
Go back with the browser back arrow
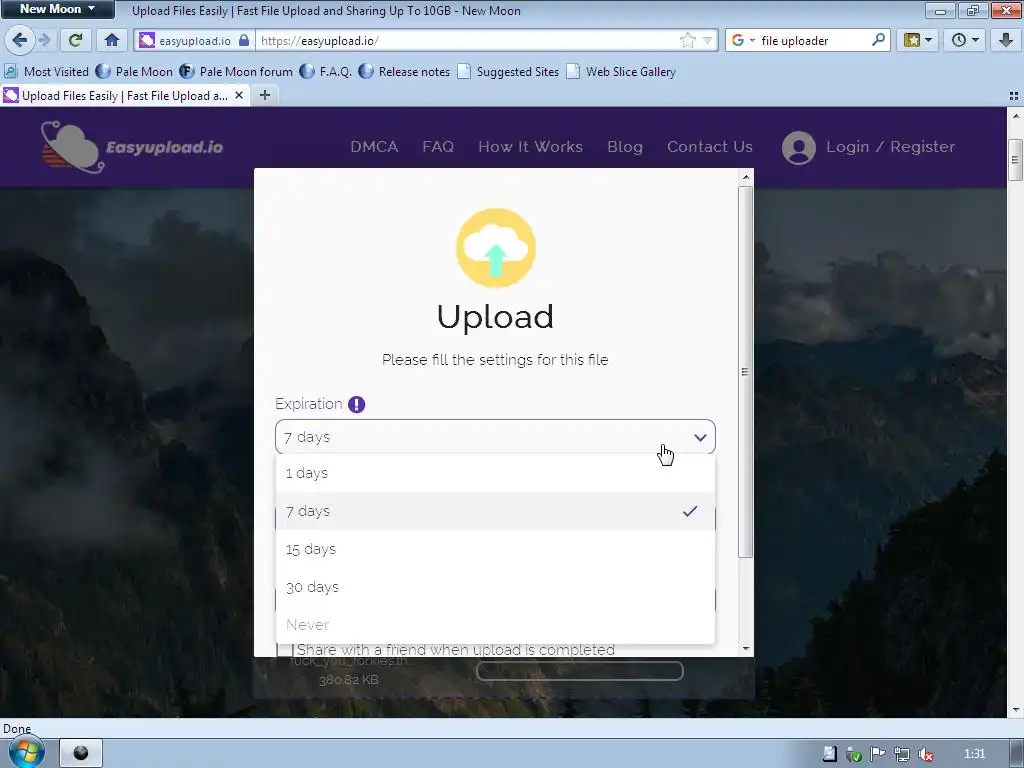(x=20, y=40)
